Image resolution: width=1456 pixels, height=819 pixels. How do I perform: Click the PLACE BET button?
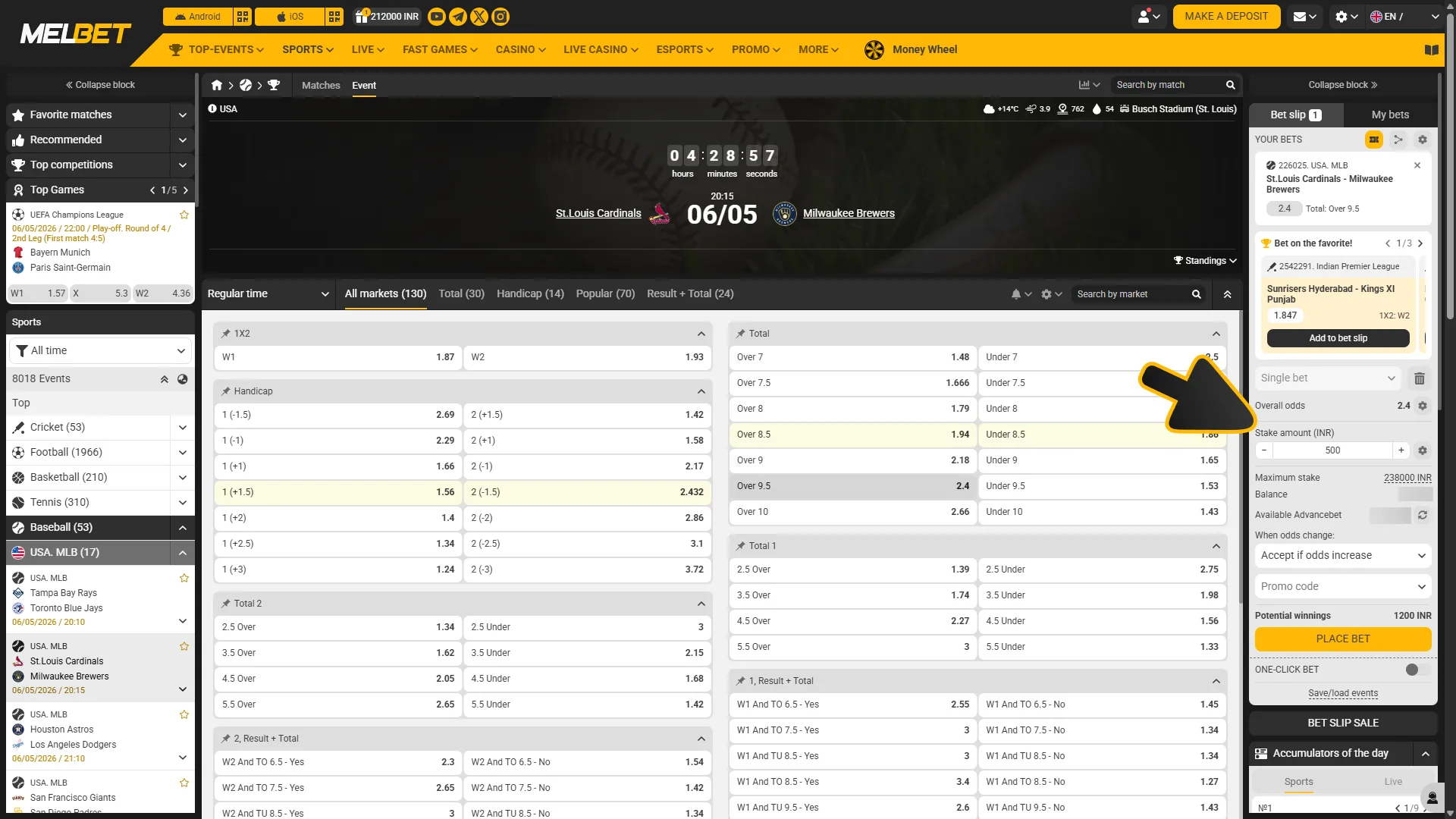(1343, 639)
